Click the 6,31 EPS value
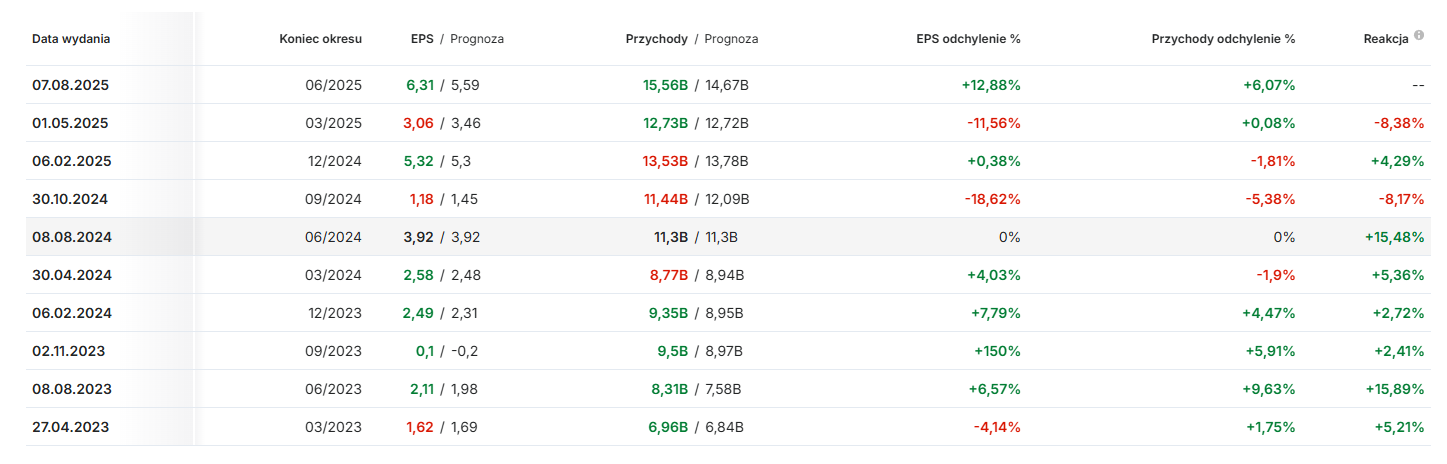The height and width of the screenshot is (464, 1447). (420, 85)
